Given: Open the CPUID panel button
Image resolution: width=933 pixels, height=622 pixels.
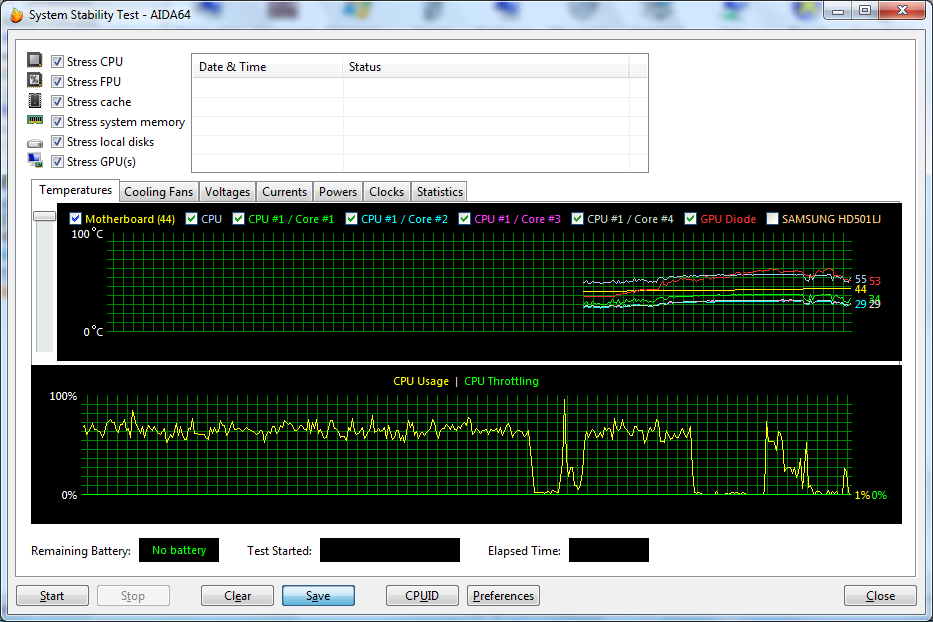Looking at the screenshot, I should coord(422,596).
